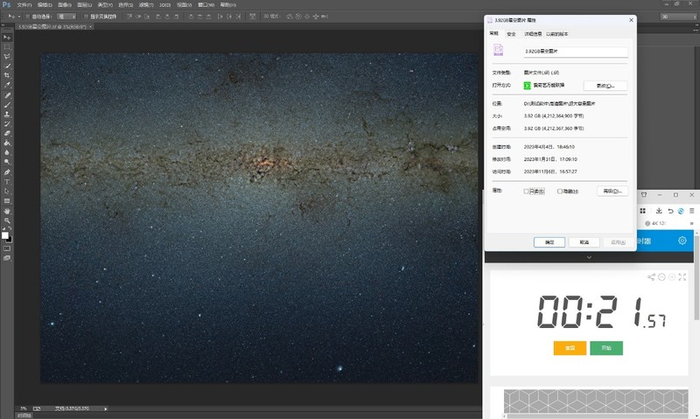Expand the chevron below the blue header
This screenshot has height=419, width=700.
click(589, 257)
